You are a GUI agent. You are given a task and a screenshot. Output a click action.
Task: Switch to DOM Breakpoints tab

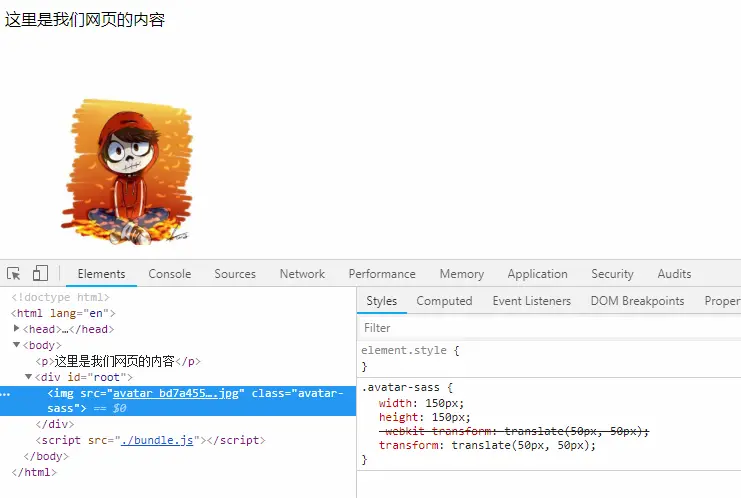coord(637,301)
